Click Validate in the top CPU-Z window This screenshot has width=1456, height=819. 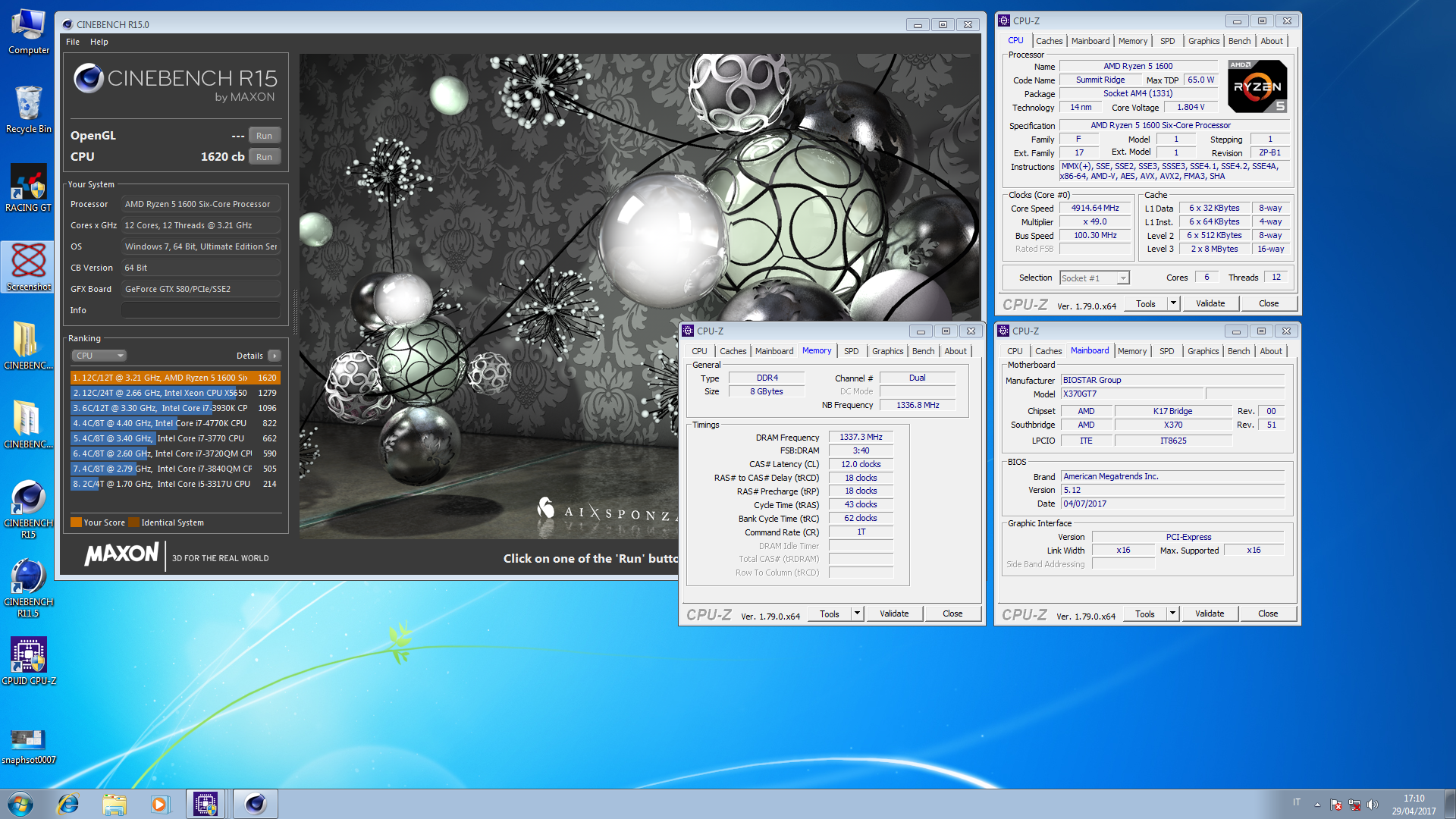(x=1210, y=303)
